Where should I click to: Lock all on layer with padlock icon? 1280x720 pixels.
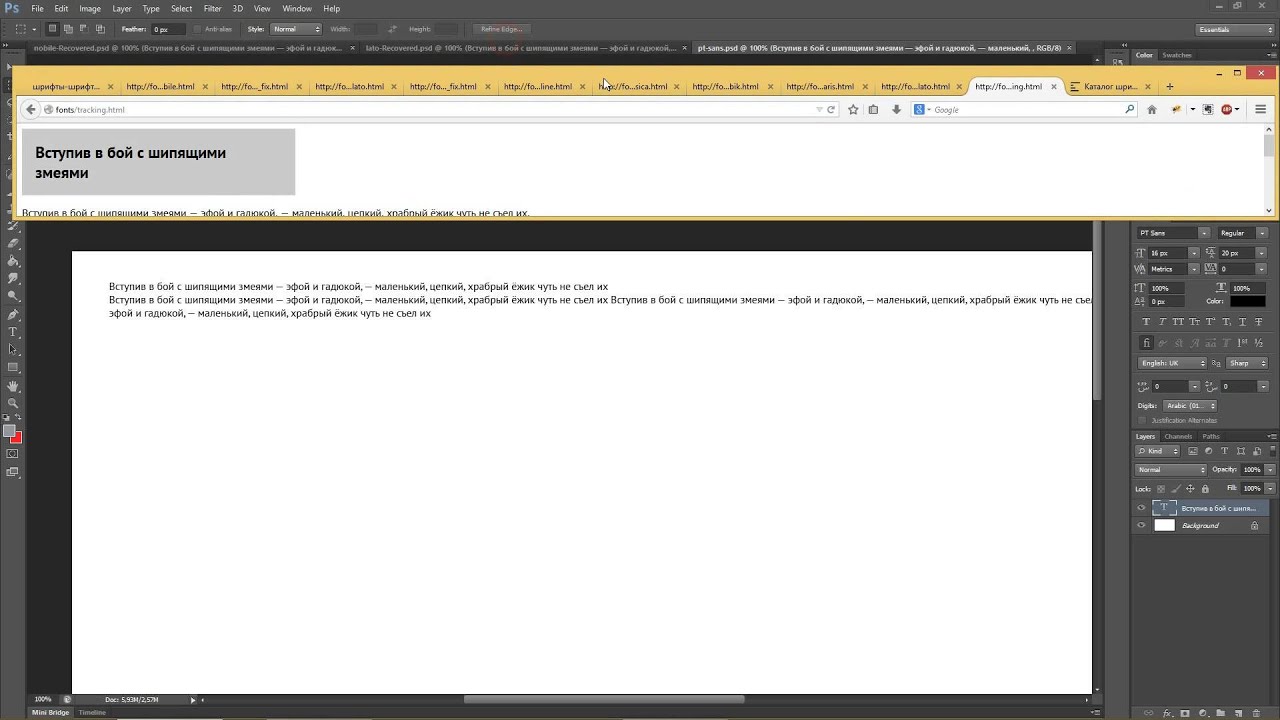tap(1205, 489)
